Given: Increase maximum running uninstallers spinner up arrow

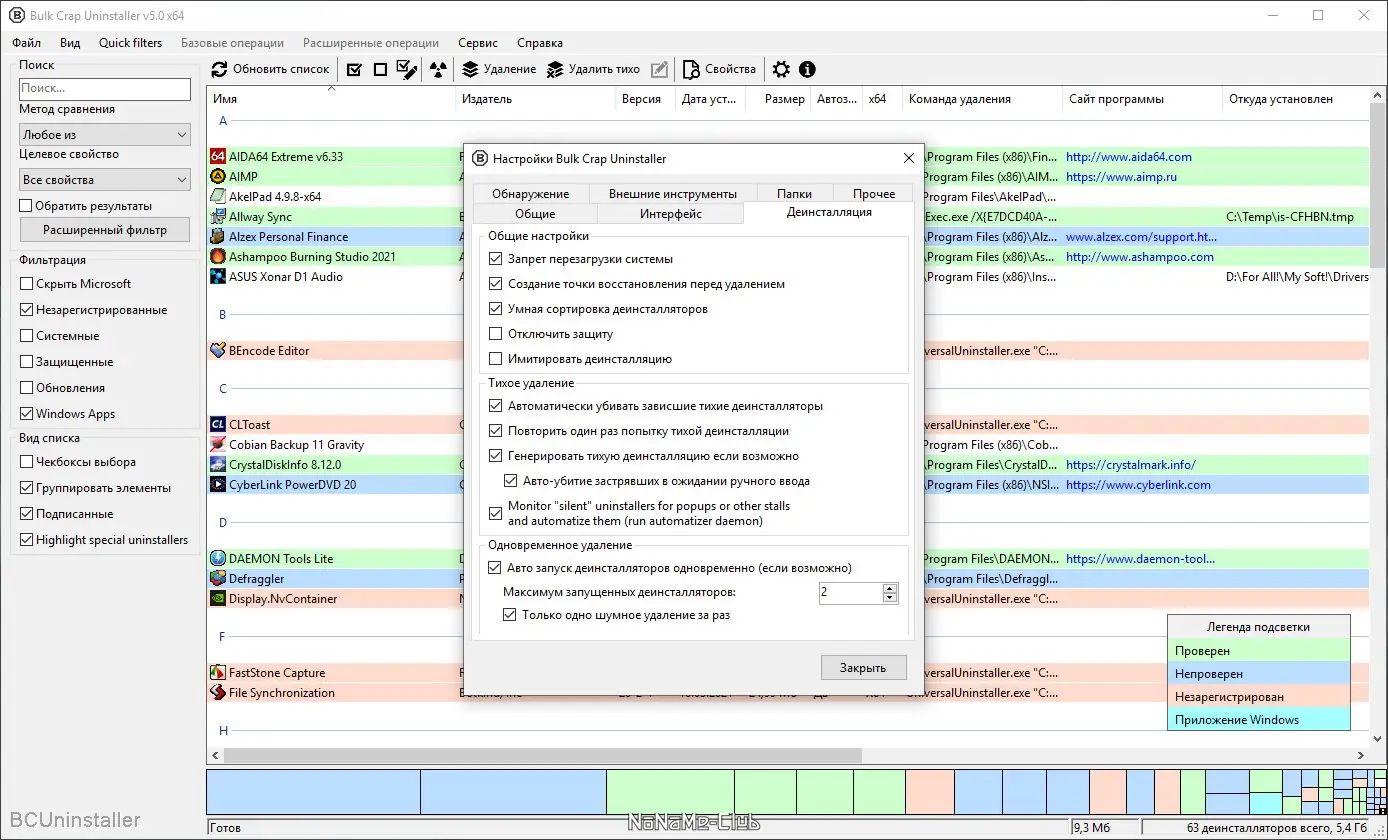Looking at the screenshot, I should (x=890, y=588).
